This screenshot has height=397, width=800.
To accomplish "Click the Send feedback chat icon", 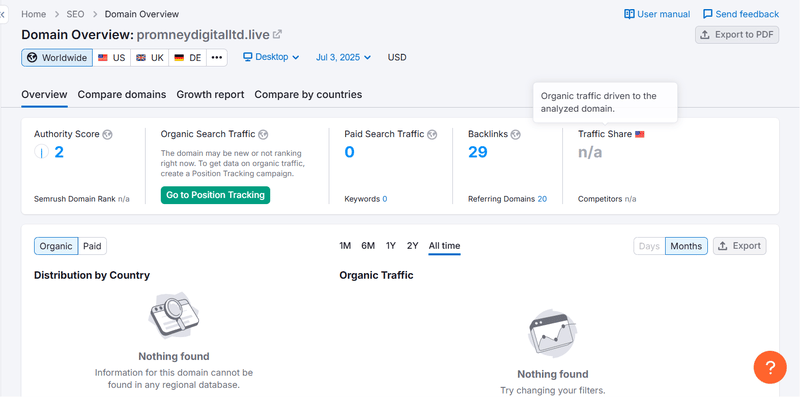I will (708, 14).
